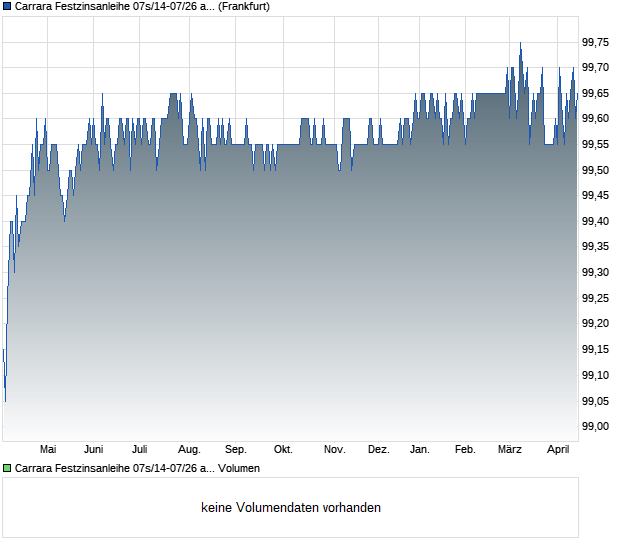Click the Juli month marker
The height and width of the screenshot is (546, 620).
(x=140, y=450)
